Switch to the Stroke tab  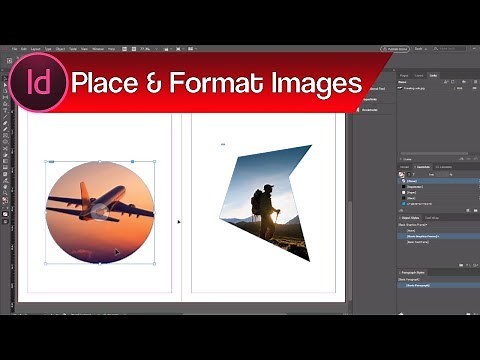coord(404,167)
